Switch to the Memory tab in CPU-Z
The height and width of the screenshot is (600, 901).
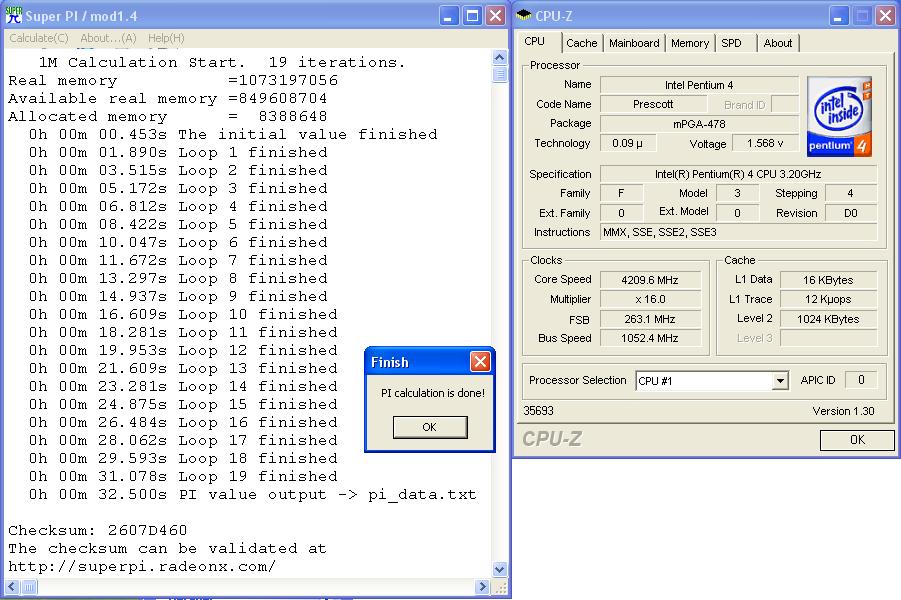[x=690, y=43]
